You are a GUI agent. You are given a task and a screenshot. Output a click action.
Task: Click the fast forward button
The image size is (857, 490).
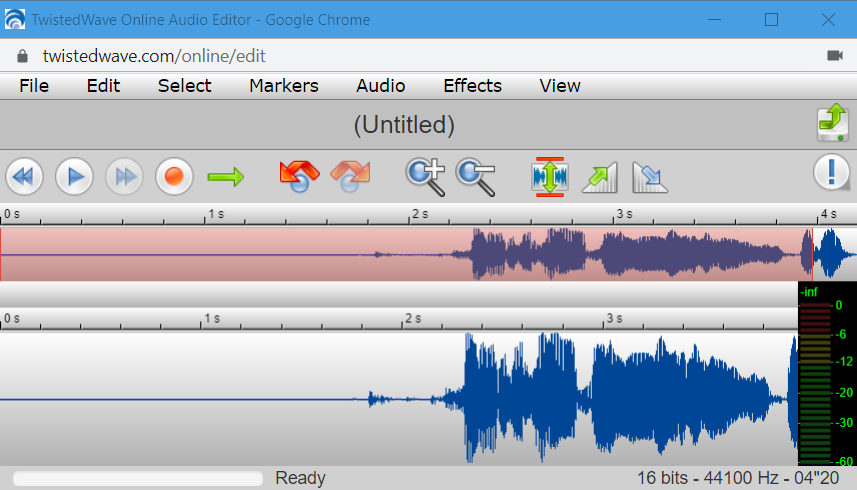124,177
